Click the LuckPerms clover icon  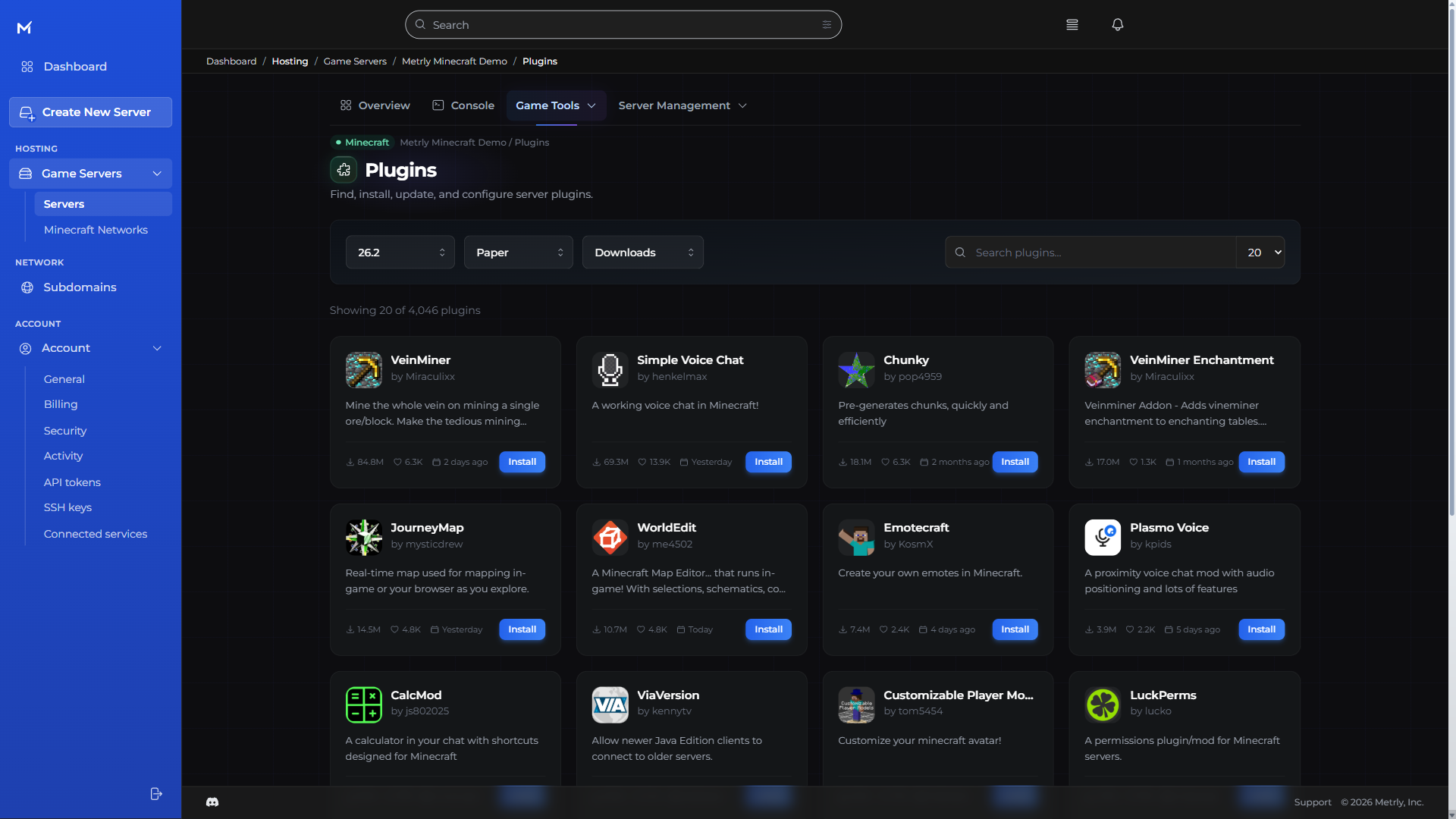[x=1103, y=705]
